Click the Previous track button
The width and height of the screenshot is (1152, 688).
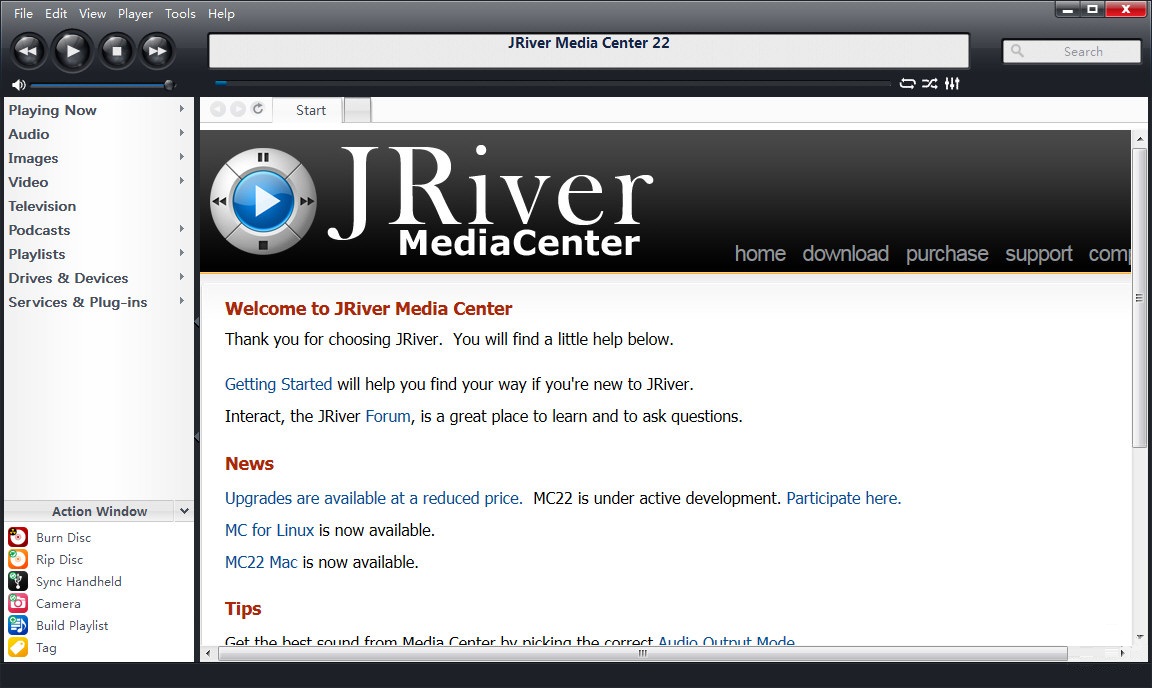[29, 51]
